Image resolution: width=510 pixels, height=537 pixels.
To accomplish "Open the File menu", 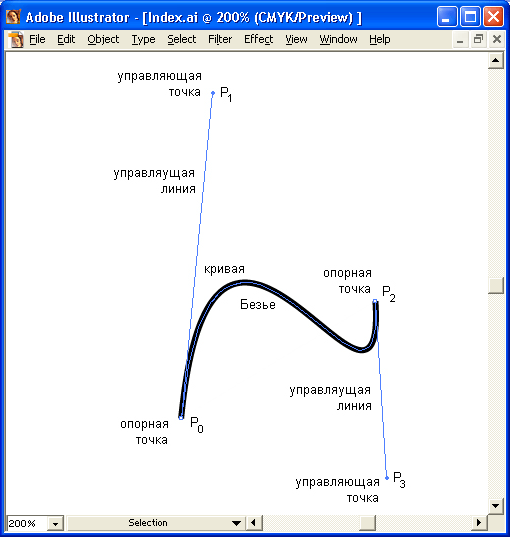I will [x=37, y=39].
